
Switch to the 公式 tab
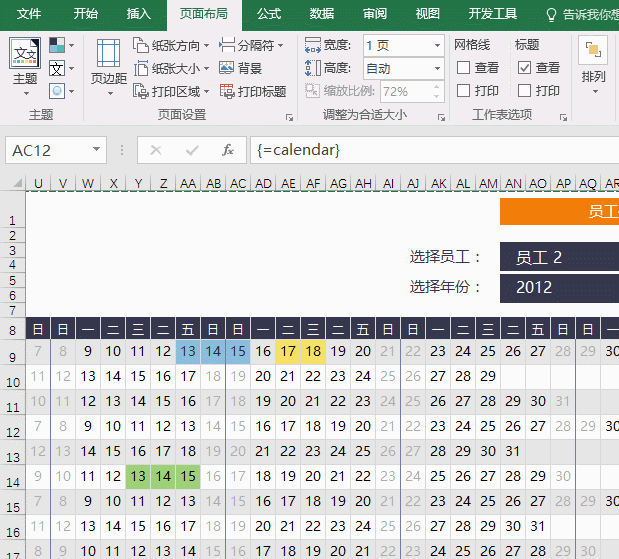269,14
